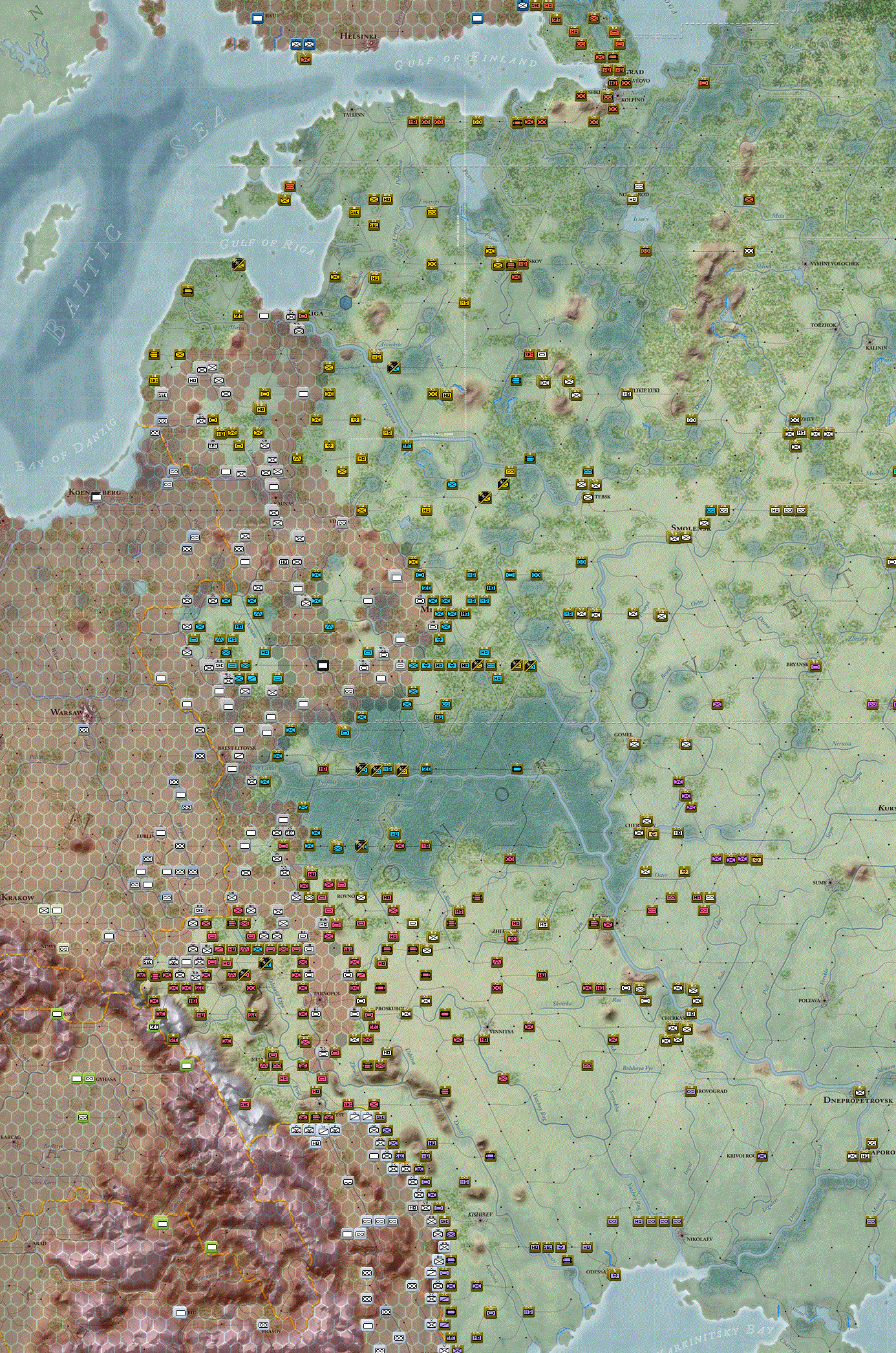Click the Torzhok city label

(824, 325)
